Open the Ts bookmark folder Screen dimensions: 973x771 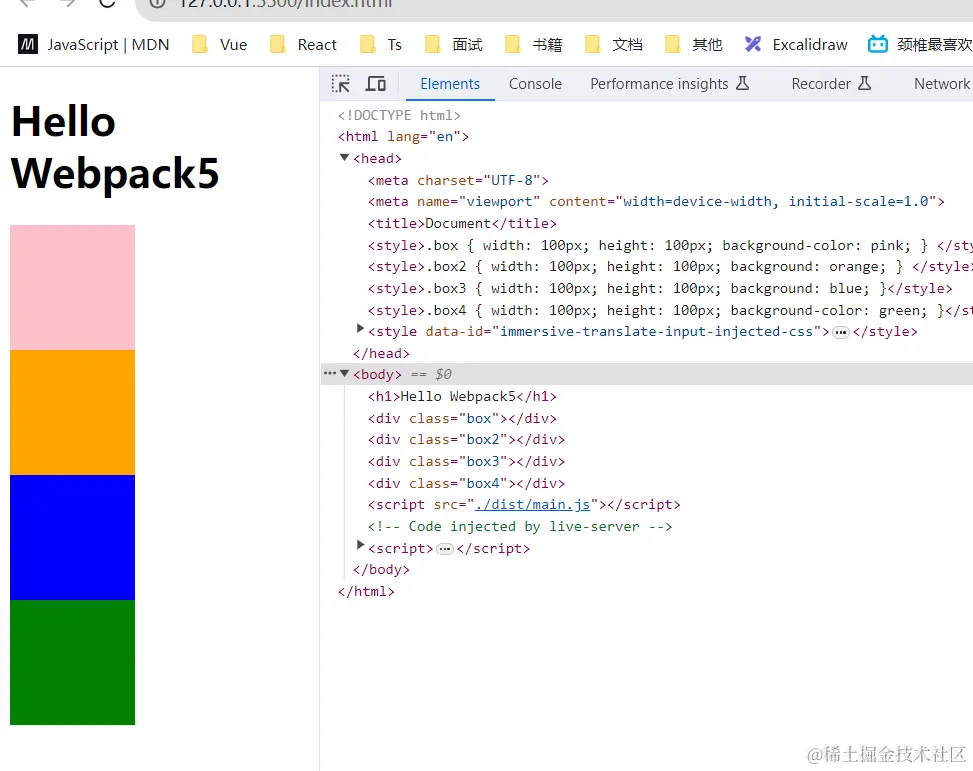[x=381, y=45]
